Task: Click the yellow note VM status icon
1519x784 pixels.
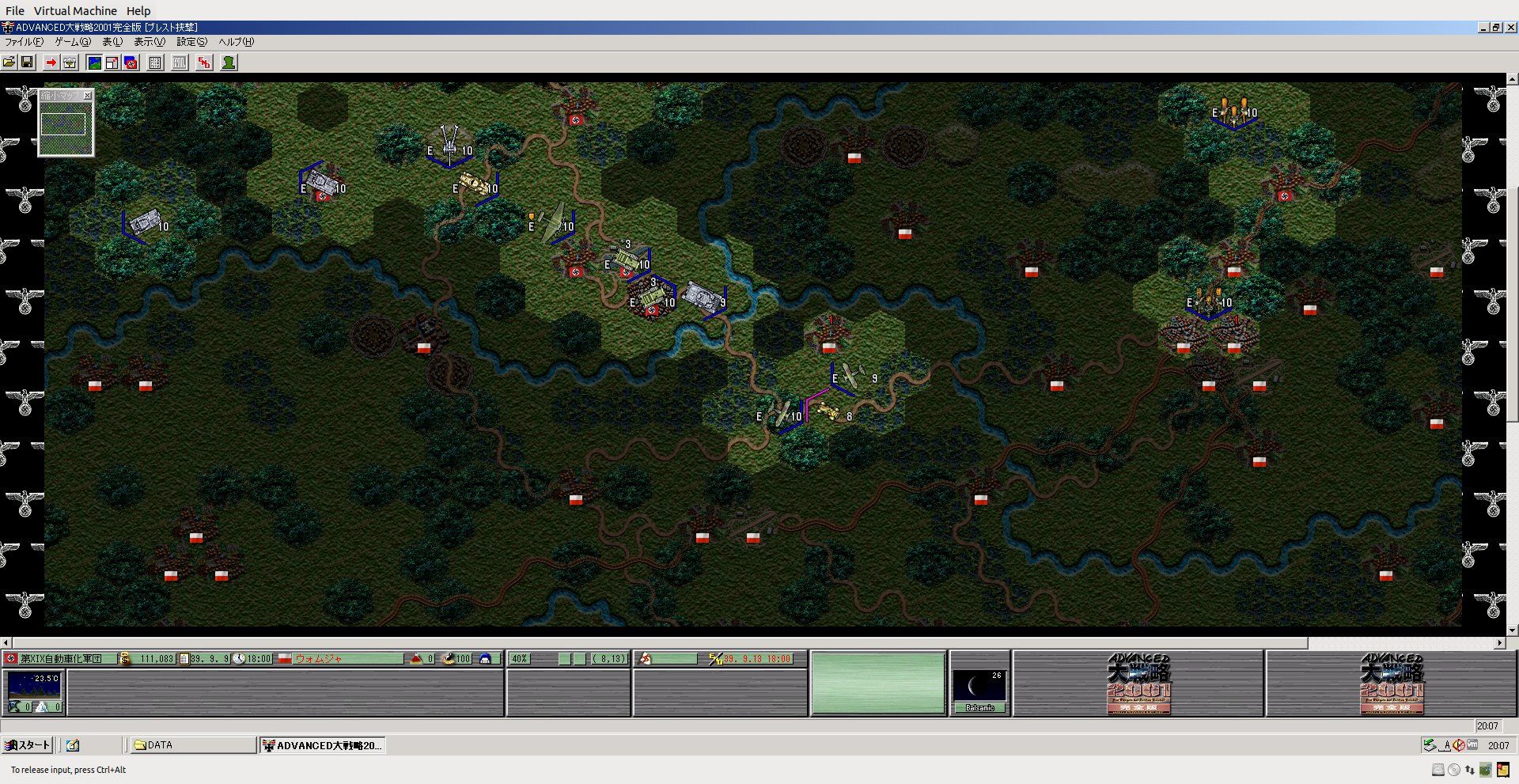Action: [x=1503, y=770]
